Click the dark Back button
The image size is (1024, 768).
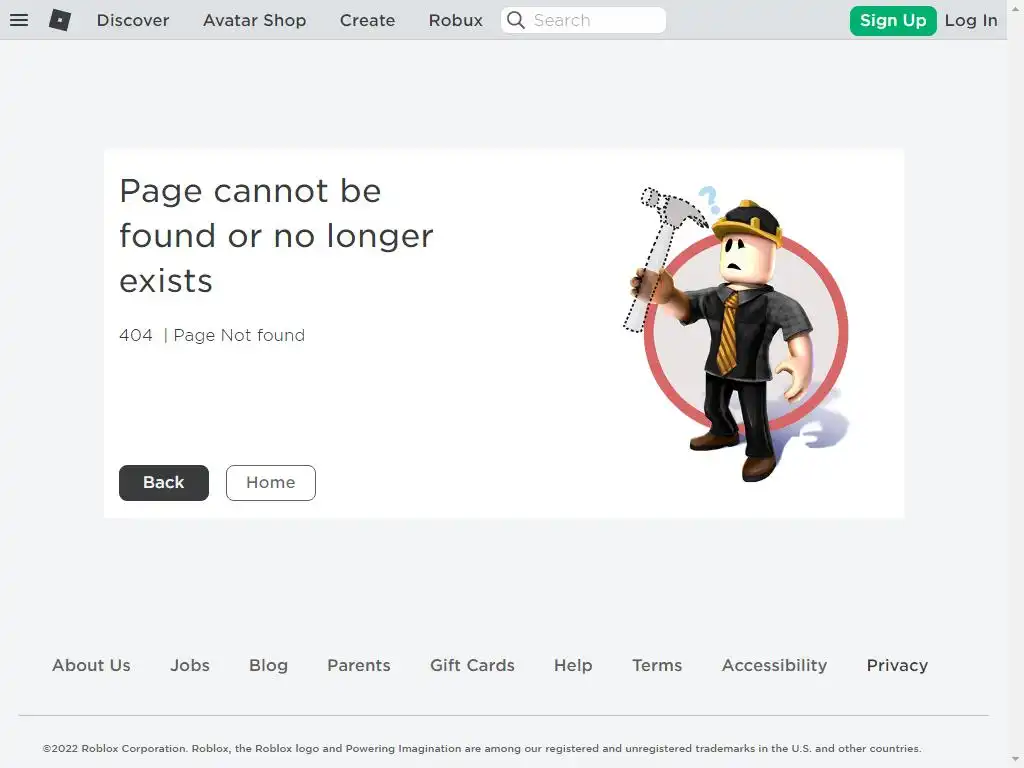(164, 483)
